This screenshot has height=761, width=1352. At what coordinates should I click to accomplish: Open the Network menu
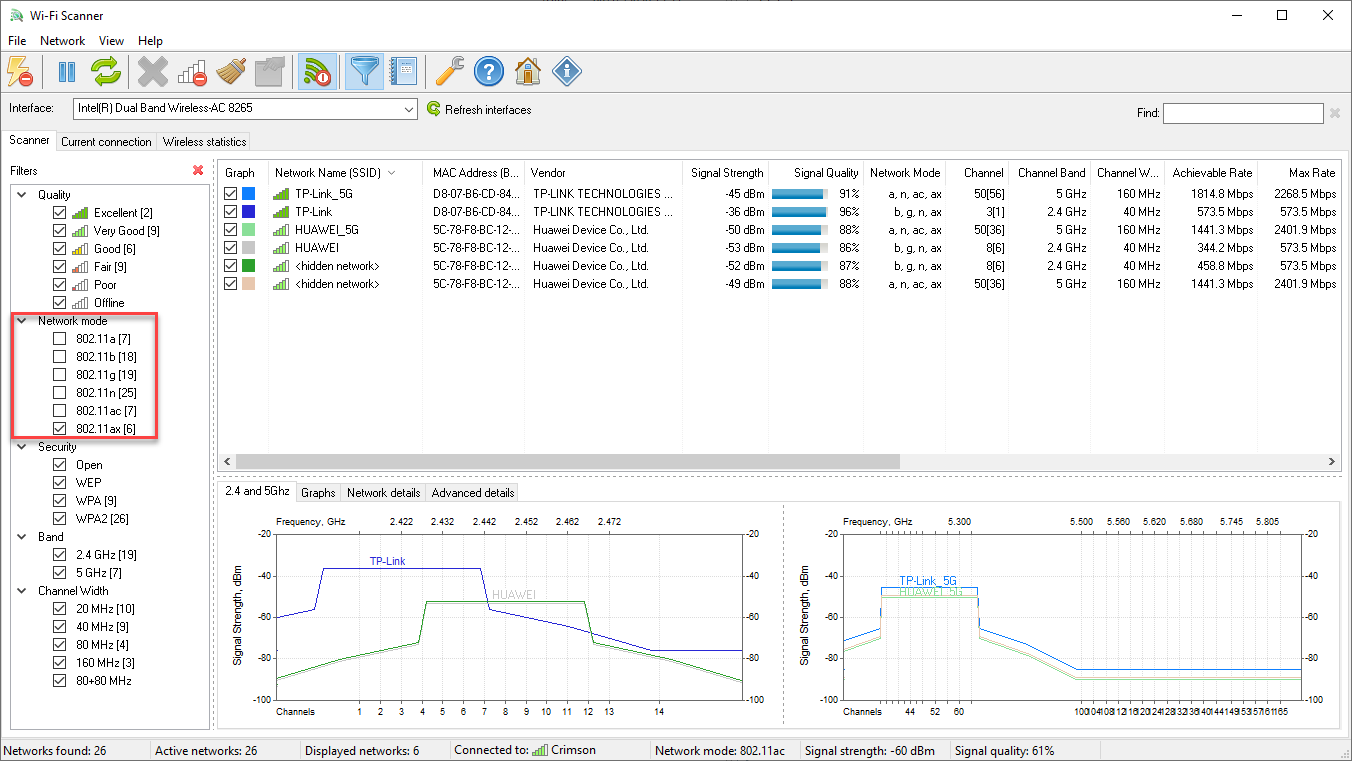62,41
